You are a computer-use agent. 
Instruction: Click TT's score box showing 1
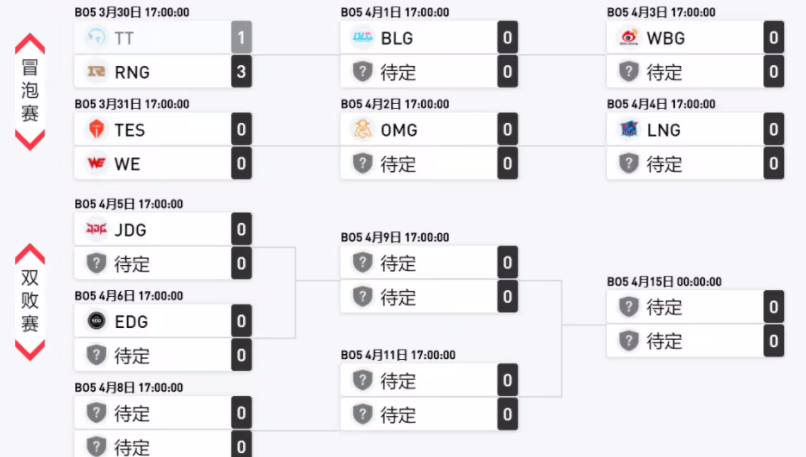[241, 38]
